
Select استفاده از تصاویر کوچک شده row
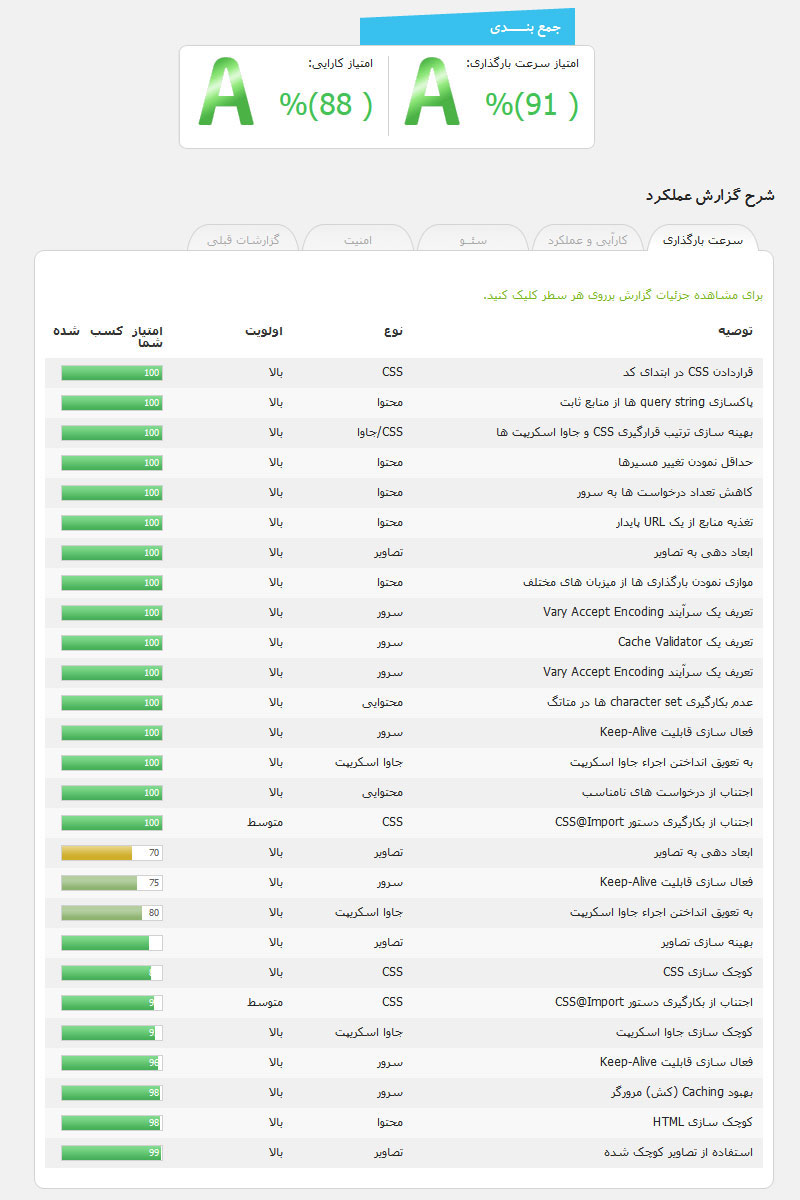tap(404, 1153)
